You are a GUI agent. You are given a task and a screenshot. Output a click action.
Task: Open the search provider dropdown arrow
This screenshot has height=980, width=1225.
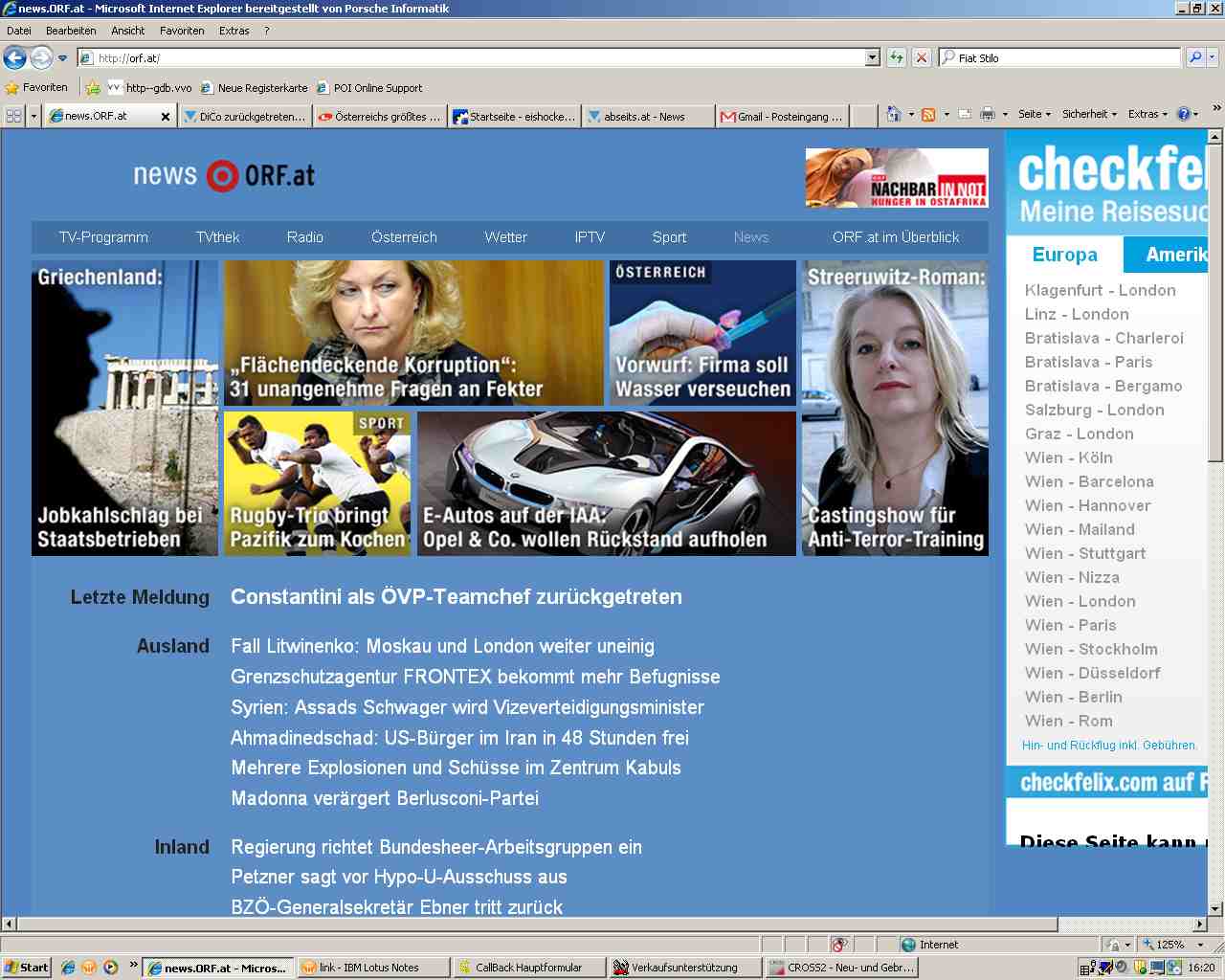(x=1213, y=57)
